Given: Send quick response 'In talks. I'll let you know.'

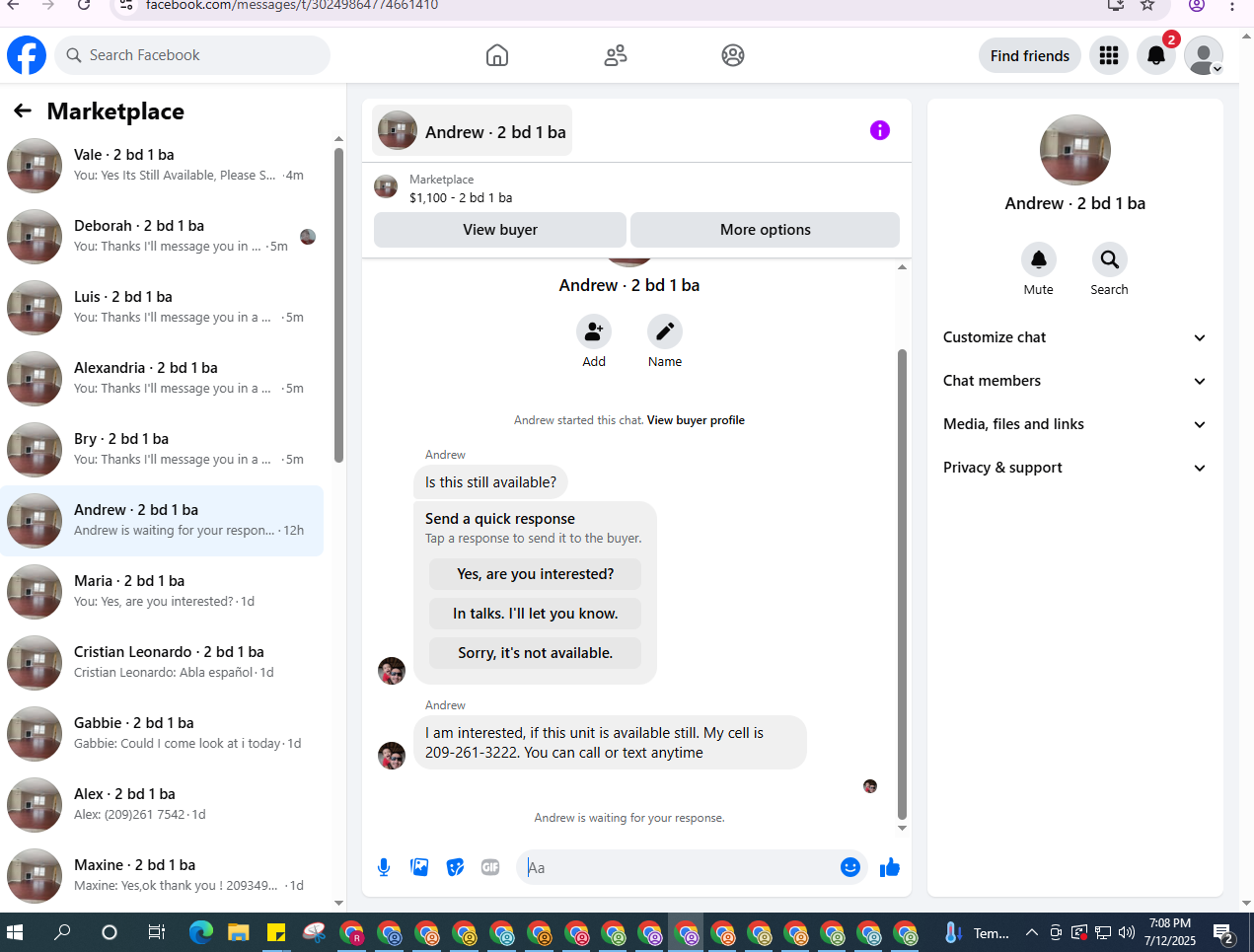Looking at the screenshot, I should (x=536, y=614).
